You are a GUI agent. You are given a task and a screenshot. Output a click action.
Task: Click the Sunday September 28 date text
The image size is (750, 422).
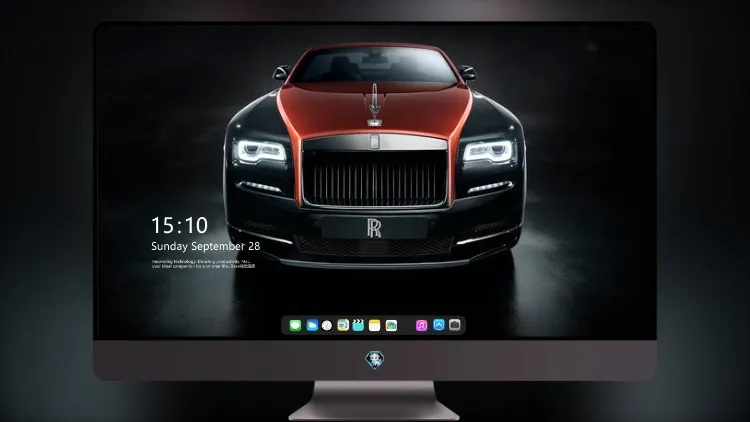(x=206, y=246)
